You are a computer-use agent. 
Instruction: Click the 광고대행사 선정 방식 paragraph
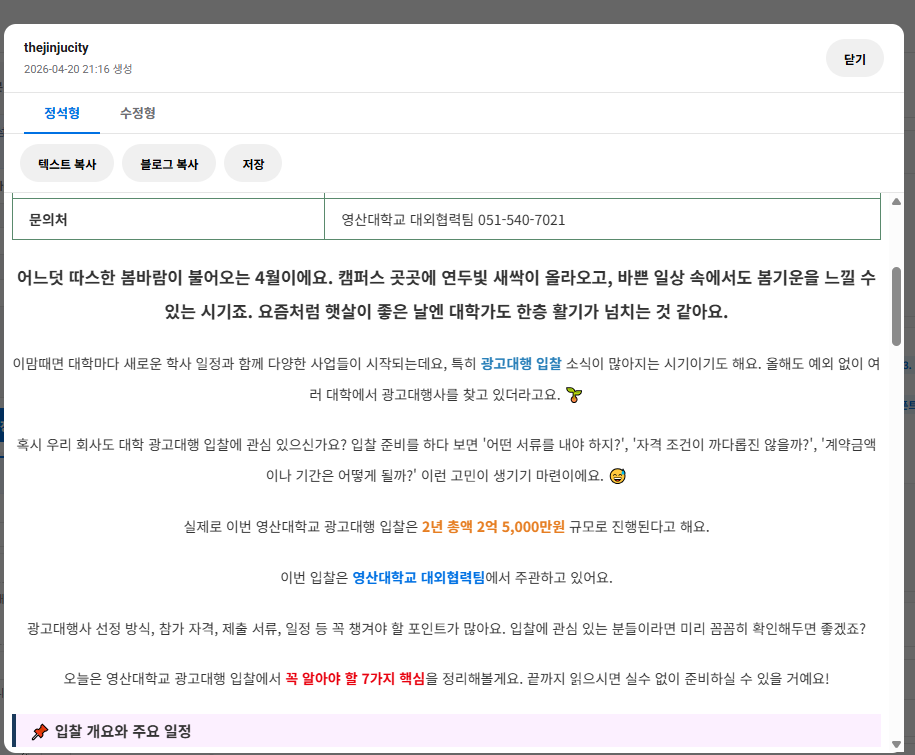point(446,628)
